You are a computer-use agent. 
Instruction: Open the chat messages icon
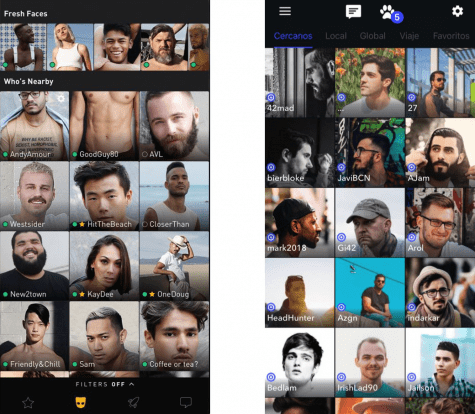(353, 12)
